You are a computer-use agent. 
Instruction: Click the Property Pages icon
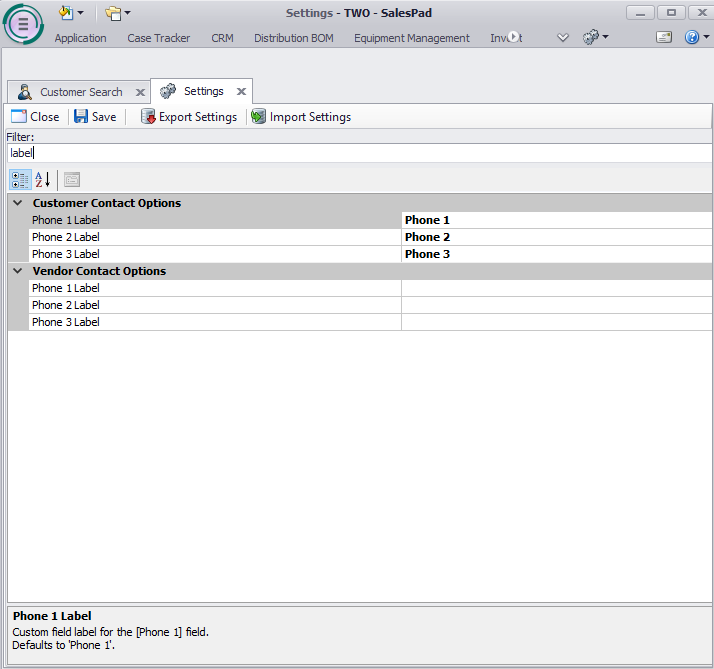pyautogui.click(x=72, y=180)
